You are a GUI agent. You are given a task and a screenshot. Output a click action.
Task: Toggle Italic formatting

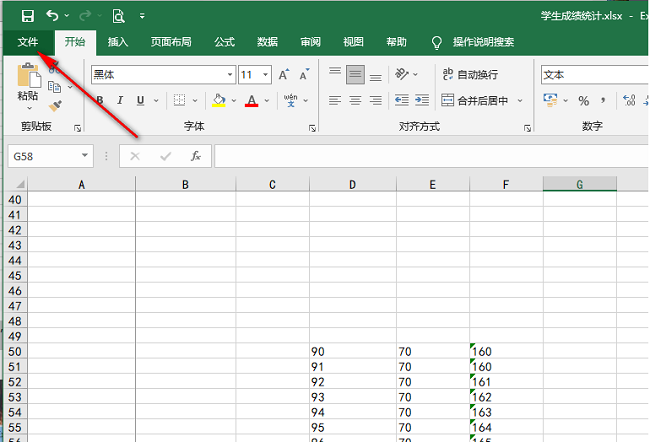pos(120,100)
